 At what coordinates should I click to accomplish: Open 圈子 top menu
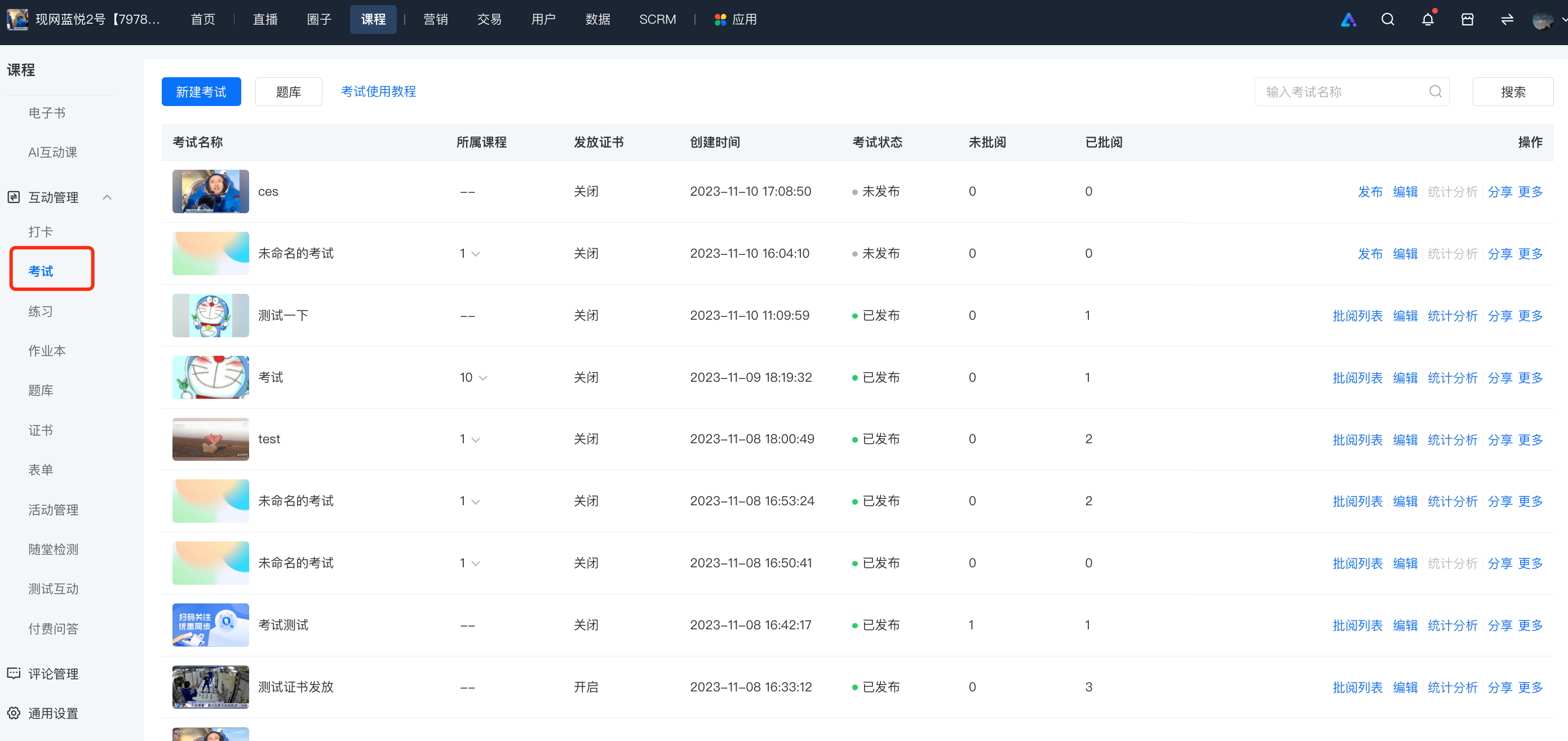319,20
